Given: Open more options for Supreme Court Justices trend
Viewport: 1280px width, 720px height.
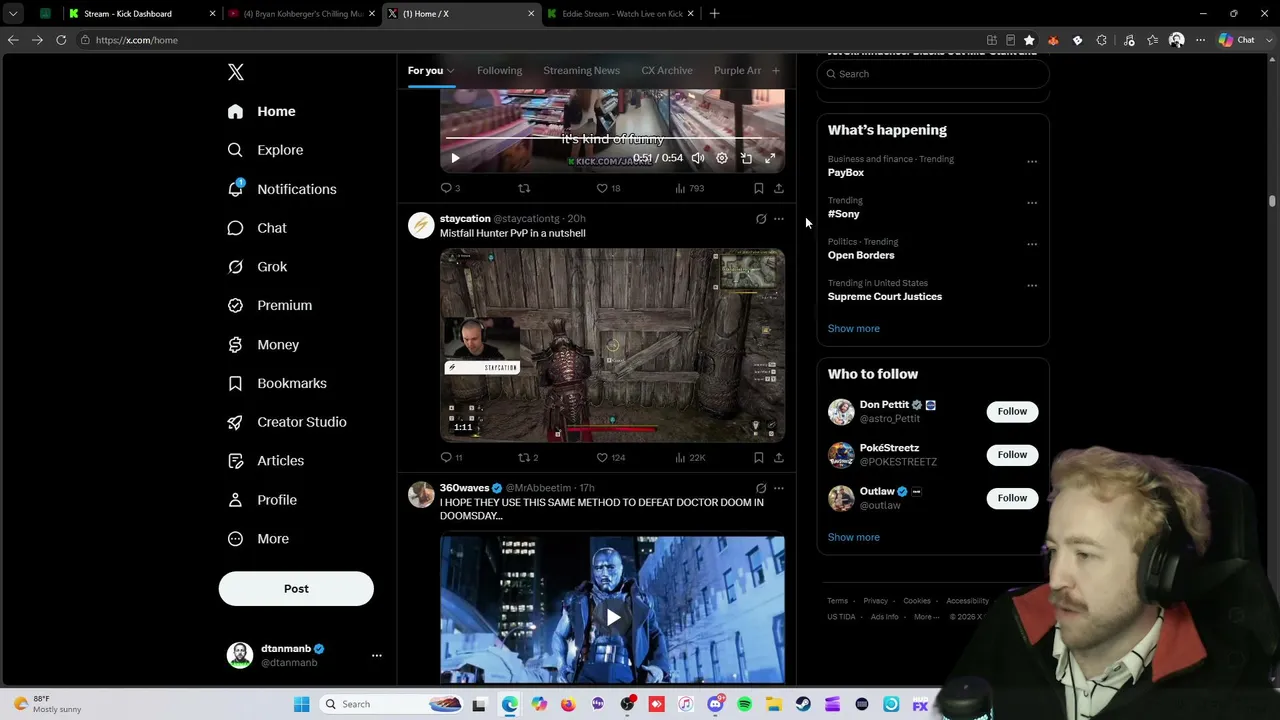Looking at the screenshot, I should pyautogui.click(x=1032, y=286).
